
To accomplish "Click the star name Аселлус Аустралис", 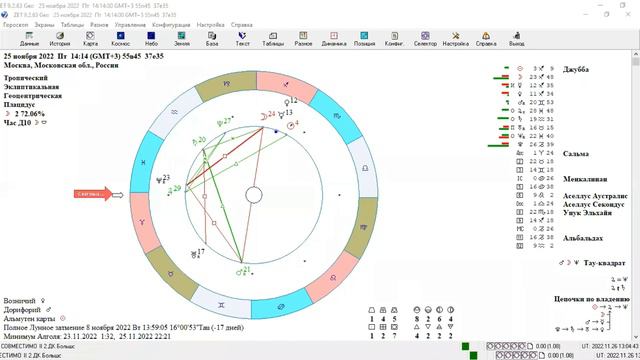I will (595, 196).
